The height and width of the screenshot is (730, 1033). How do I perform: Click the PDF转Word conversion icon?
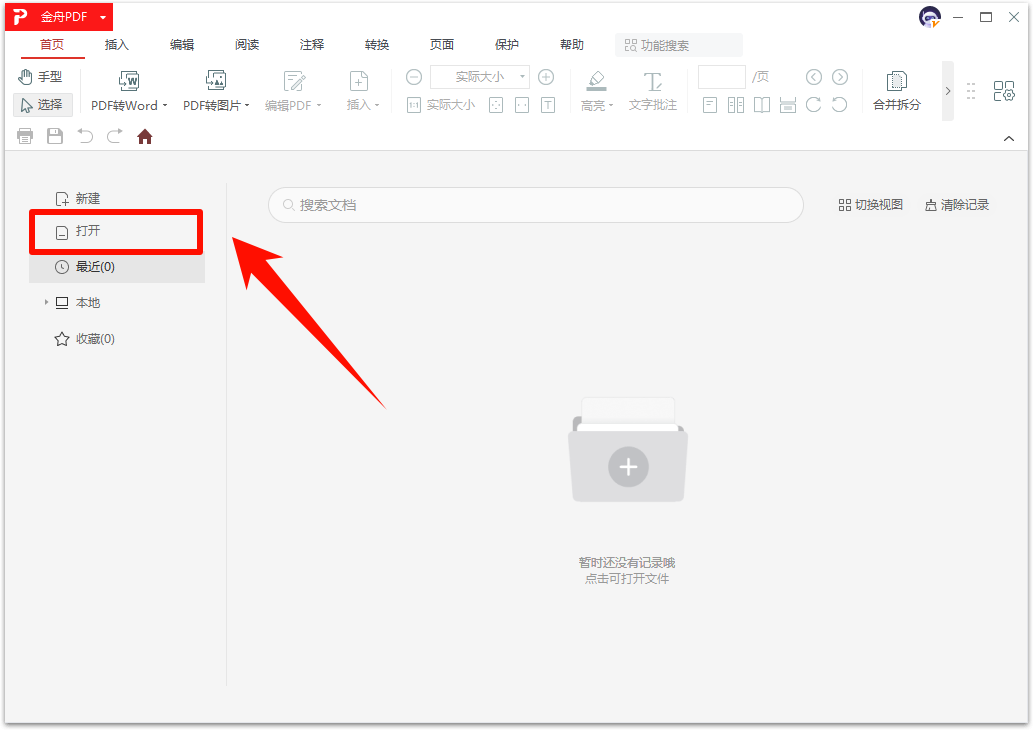129,82
